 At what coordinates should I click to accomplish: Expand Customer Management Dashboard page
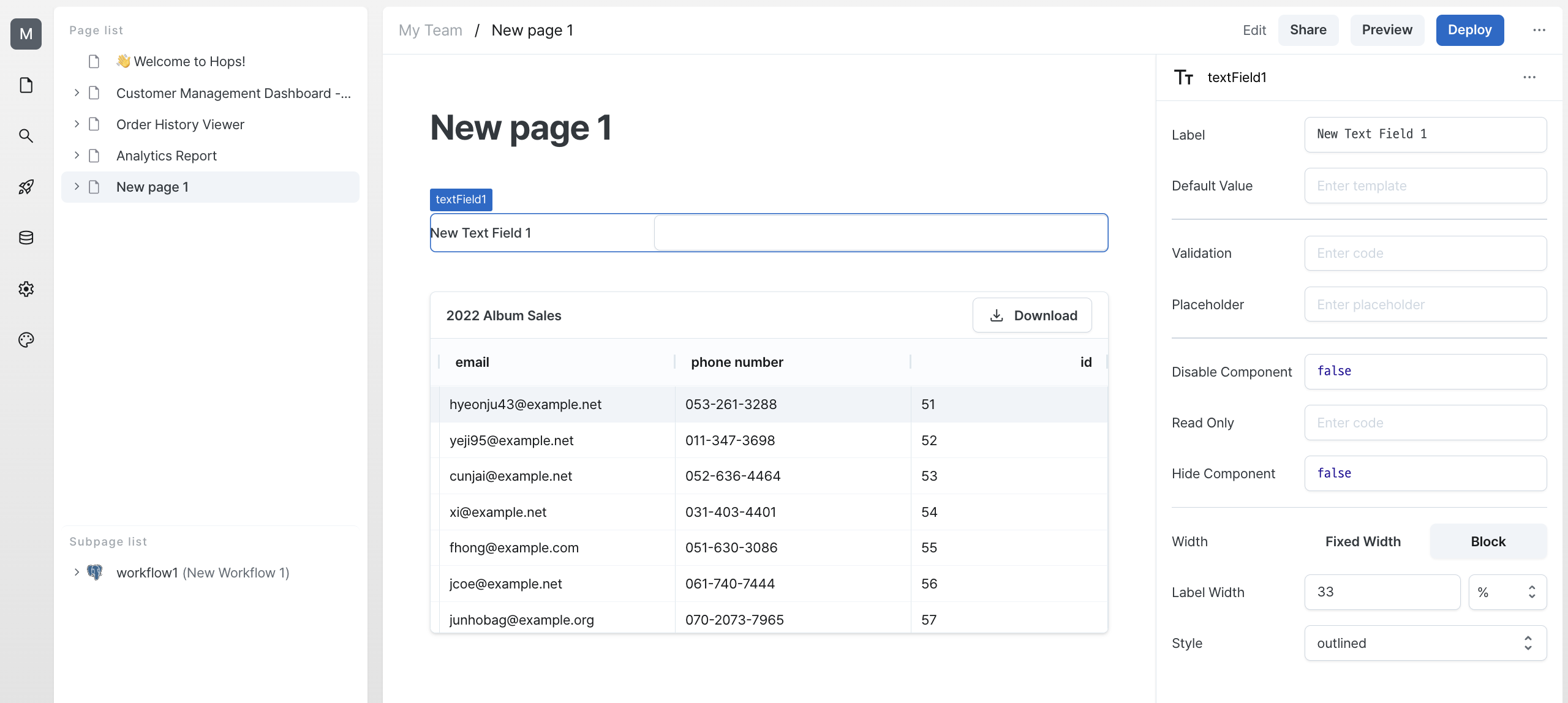77,92
